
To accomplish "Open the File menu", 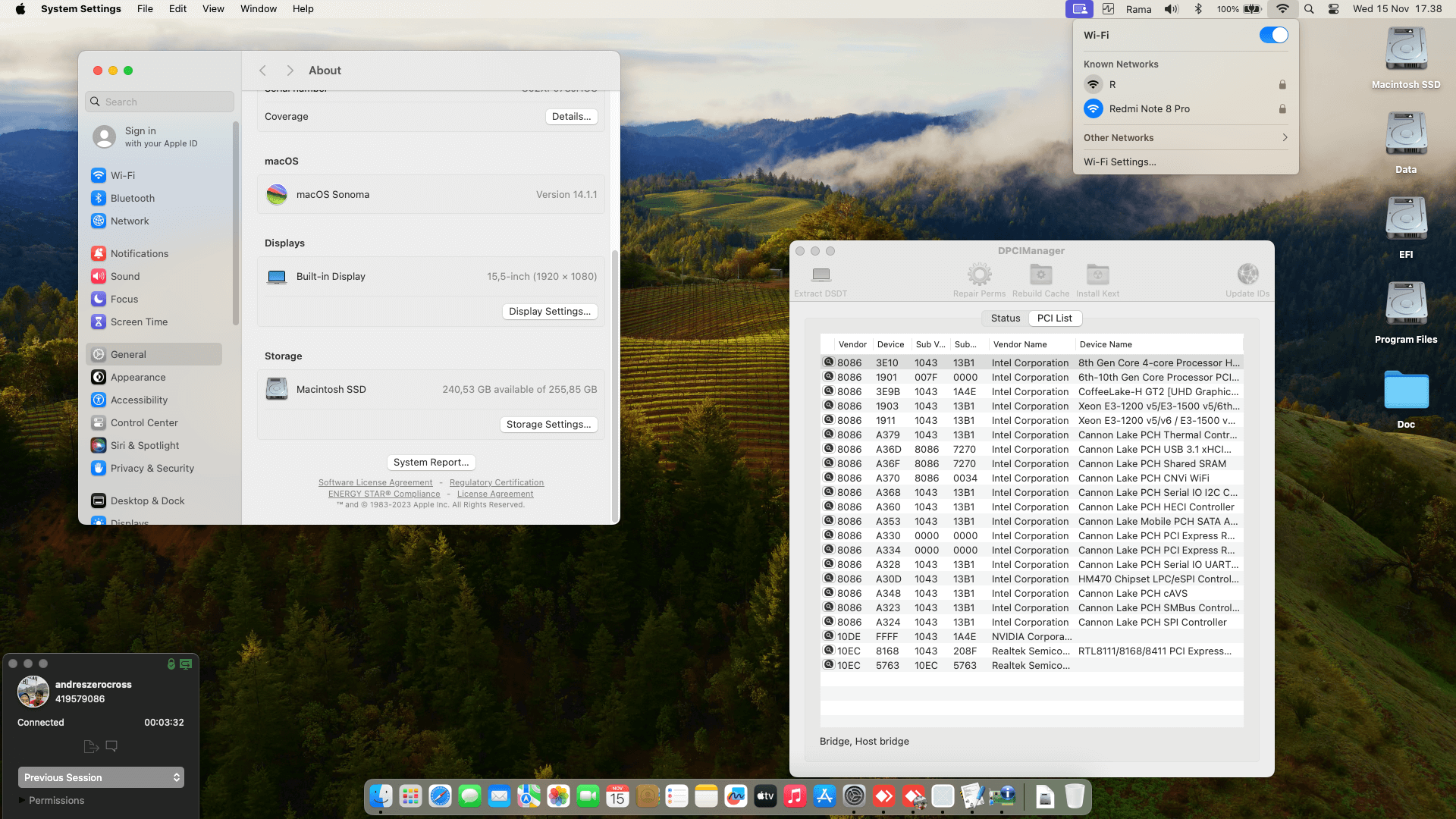I will (x=145, y=9).
